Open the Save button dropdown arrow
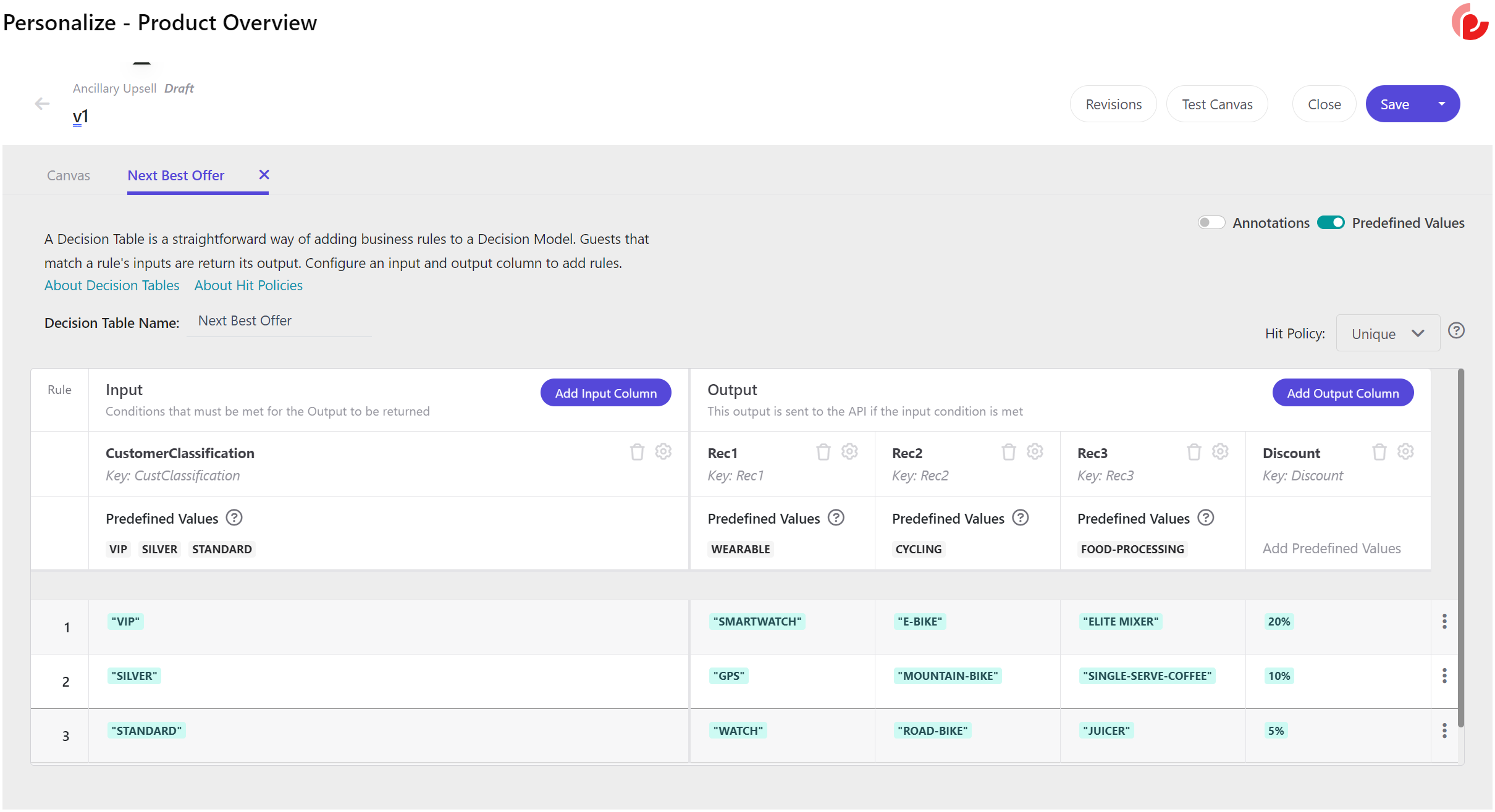This screenshot has height=812, width=1495. (1442, 104)
